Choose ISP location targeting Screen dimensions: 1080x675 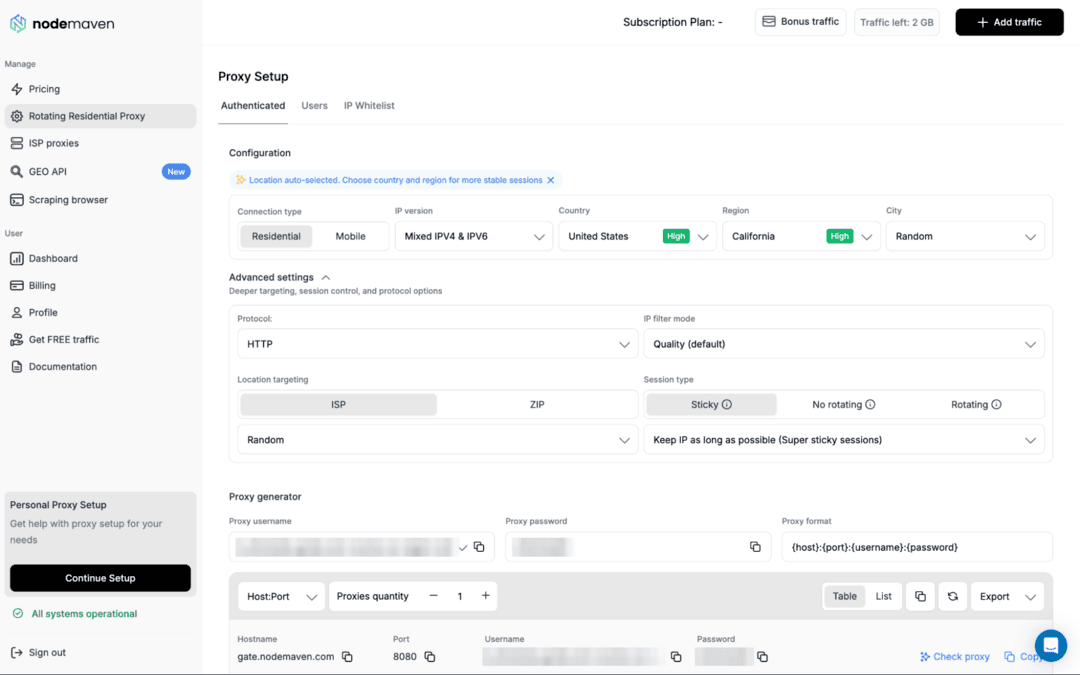(x=338, y=404)
